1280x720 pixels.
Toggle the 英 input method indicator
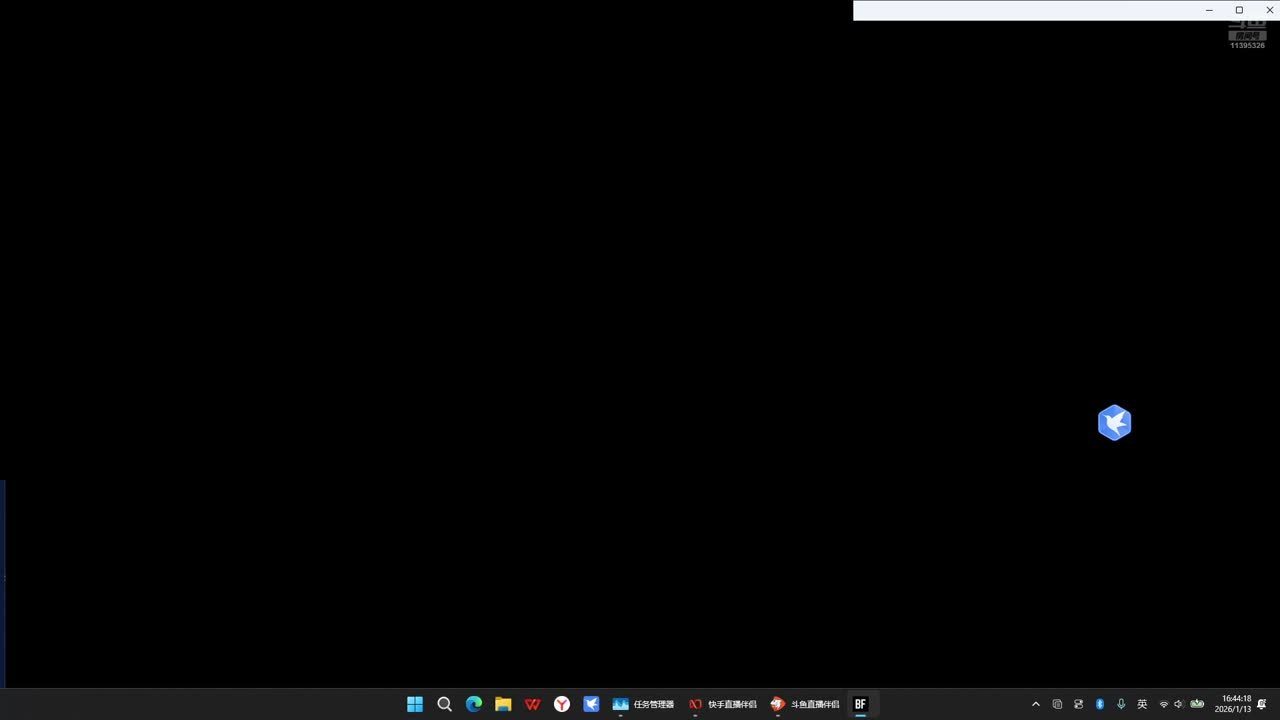[1142, 704]
